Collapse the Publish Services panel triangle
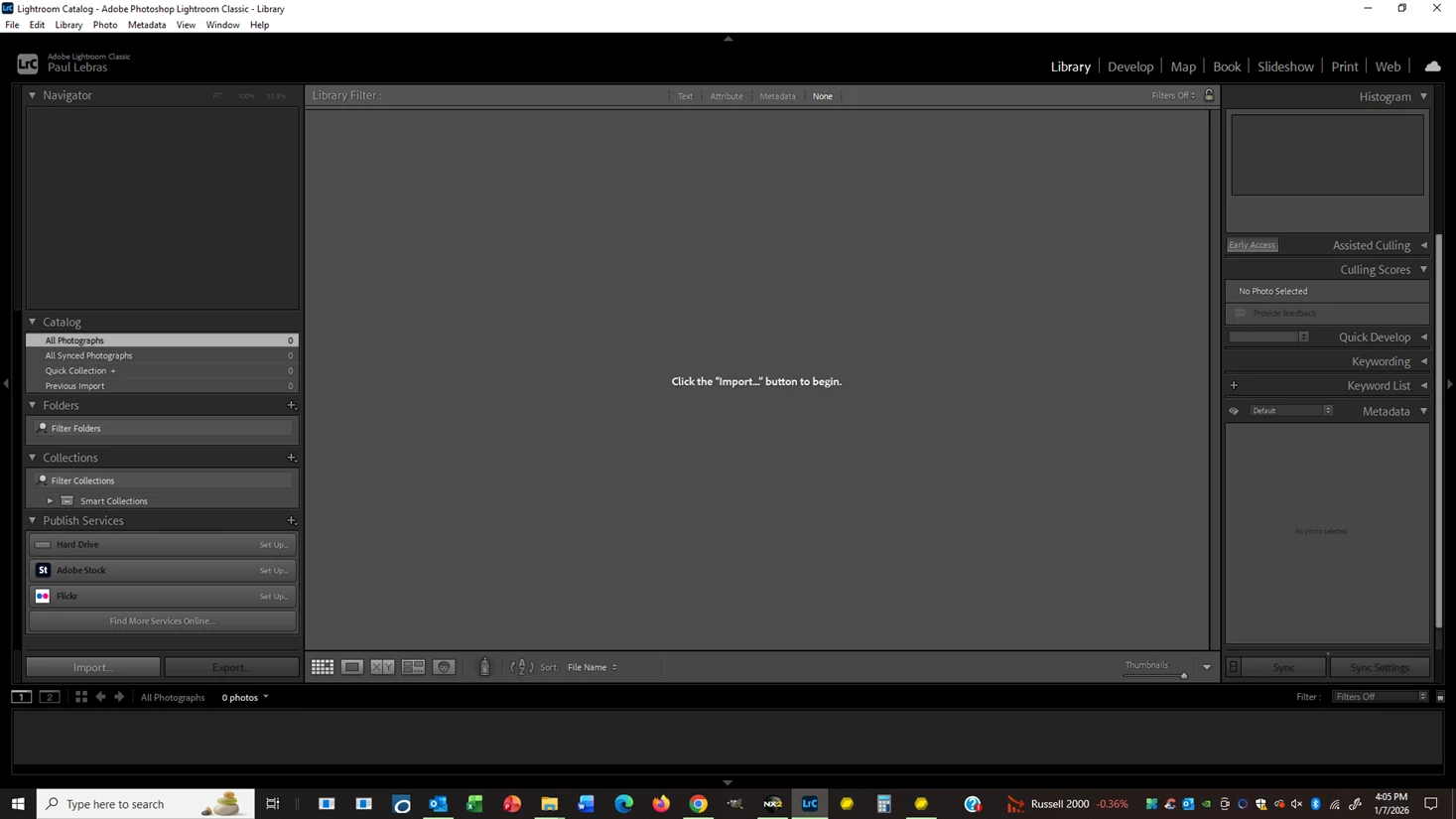1456x819 pixels. click(x=32, y=520)
